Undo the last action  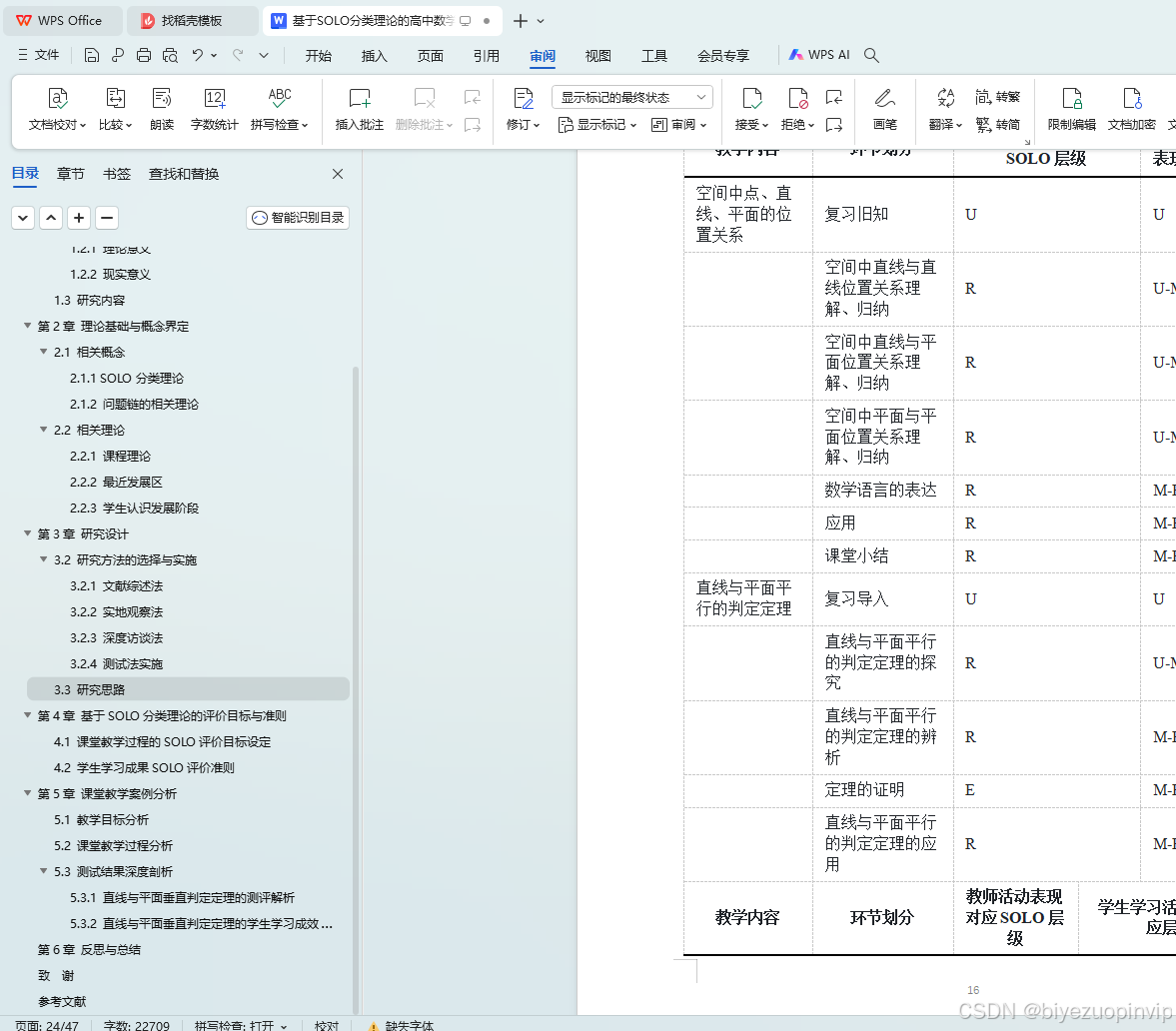[197, 55]
